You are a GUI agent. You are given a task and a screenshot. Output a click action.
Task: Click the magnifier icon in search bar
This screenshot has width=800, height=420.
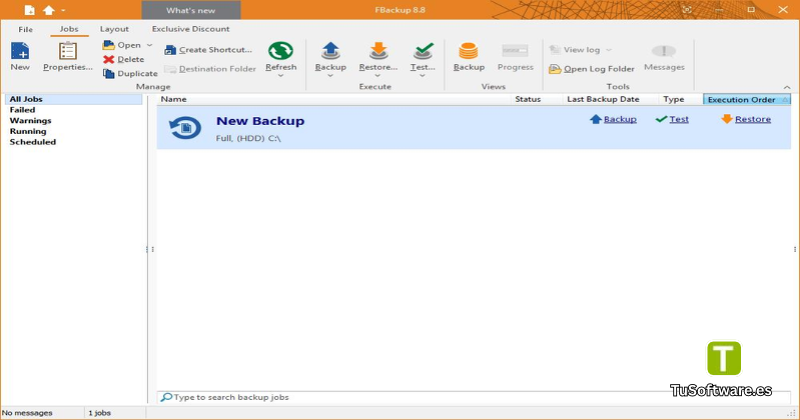coord(166,397)
